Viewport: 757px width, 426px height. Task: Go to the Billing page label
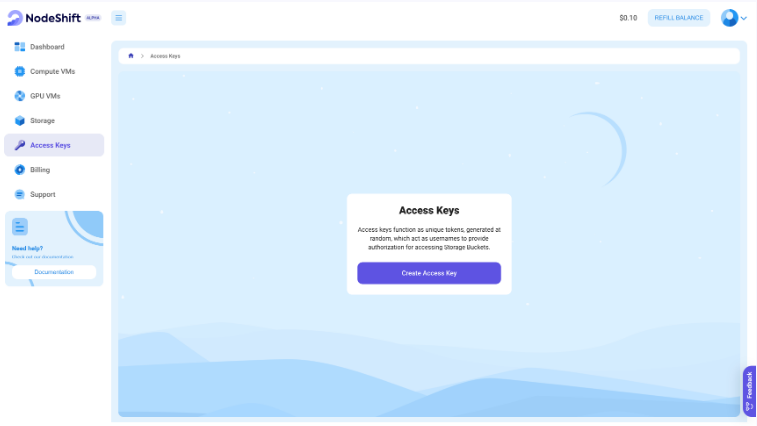pos(40,170)
